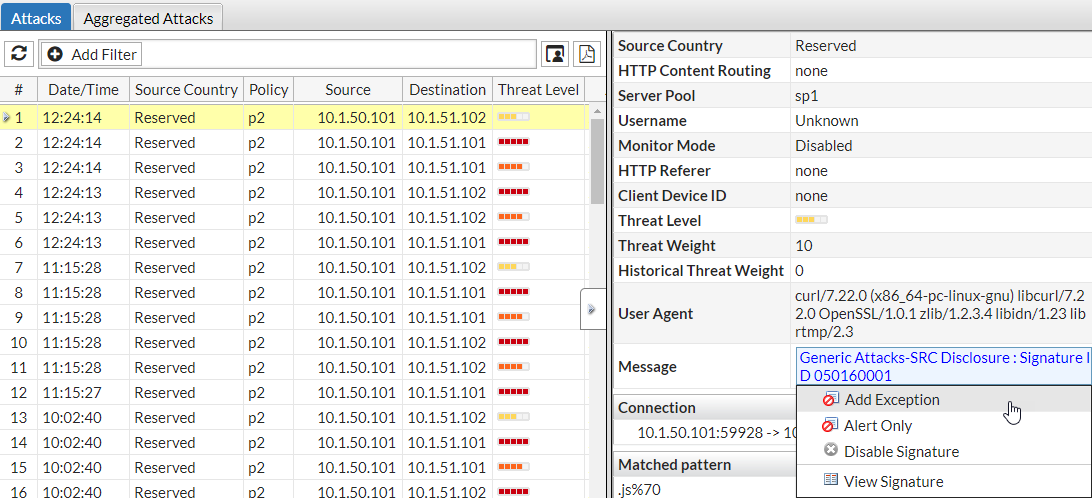
Task: Click the View Signature list icon
Action: pyautogui.click(x=830, y=481)
